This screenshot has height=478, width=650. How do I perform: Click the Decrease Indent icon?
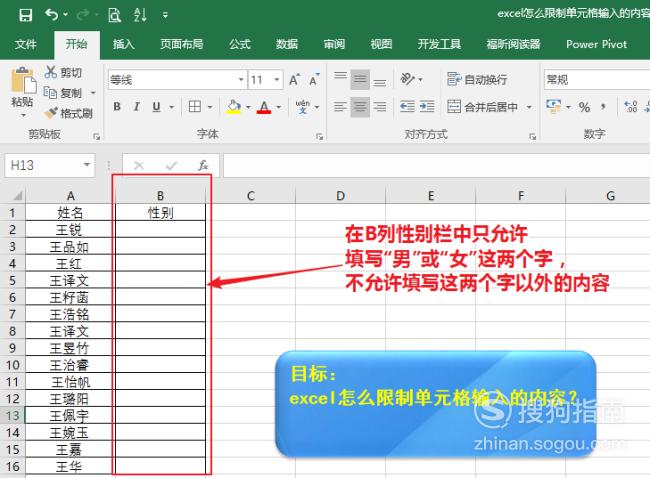pyautogui.click(x=407, y=107)
